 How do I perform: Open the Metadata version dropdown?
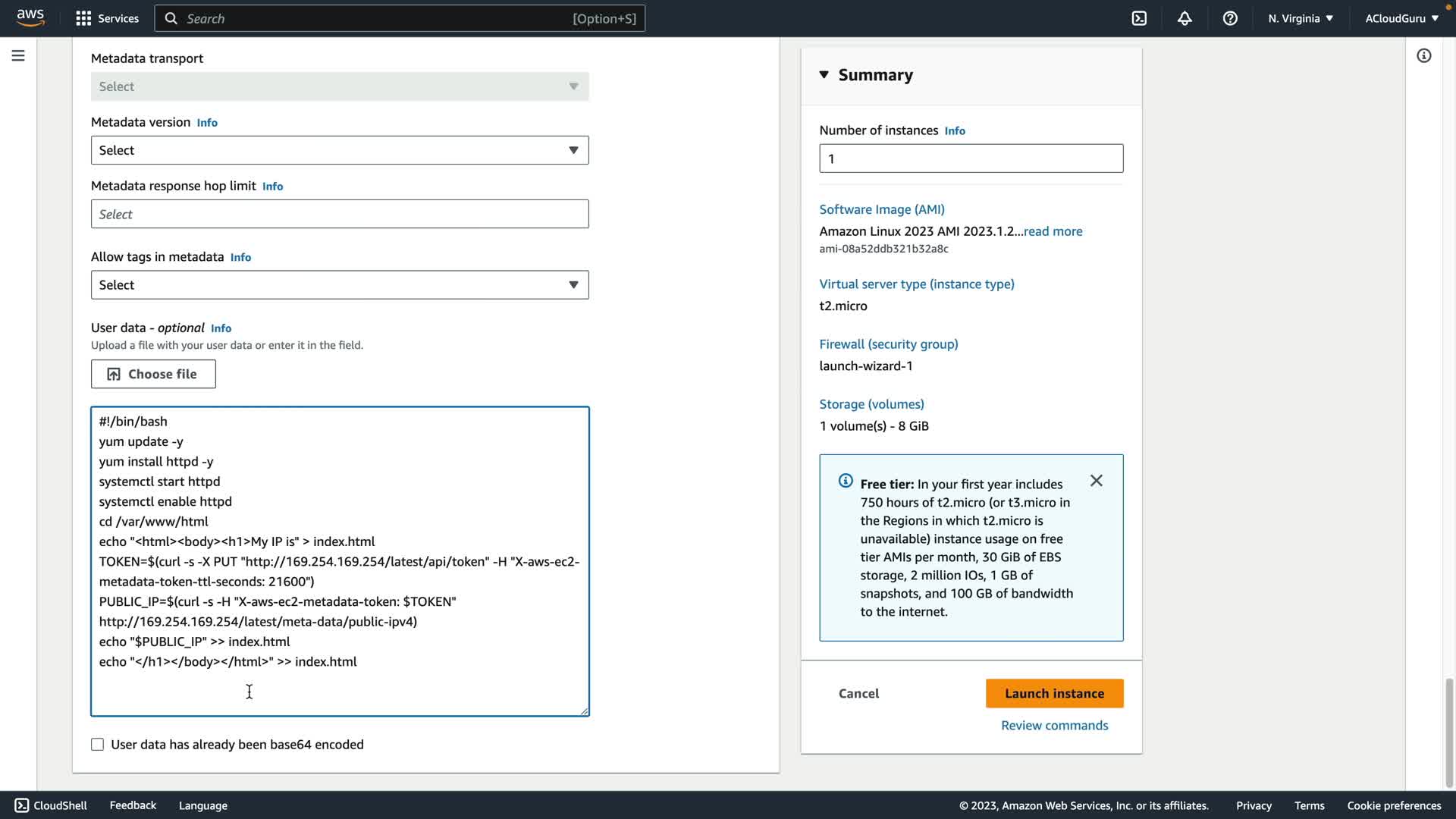(x=339, y=150)
